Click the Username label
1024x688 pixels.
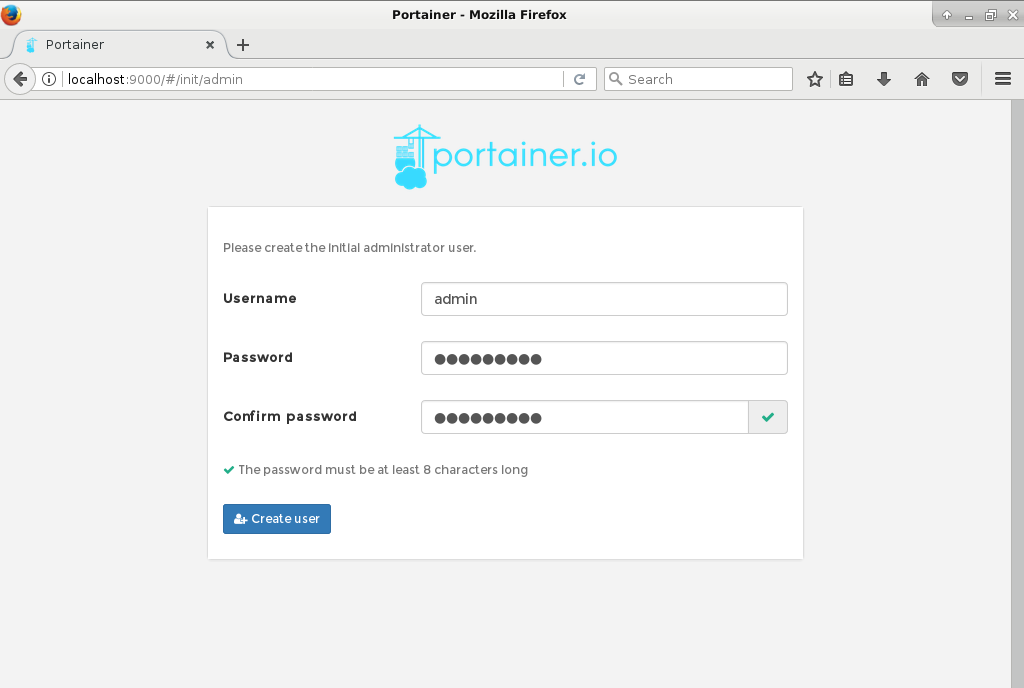point(260,298)
